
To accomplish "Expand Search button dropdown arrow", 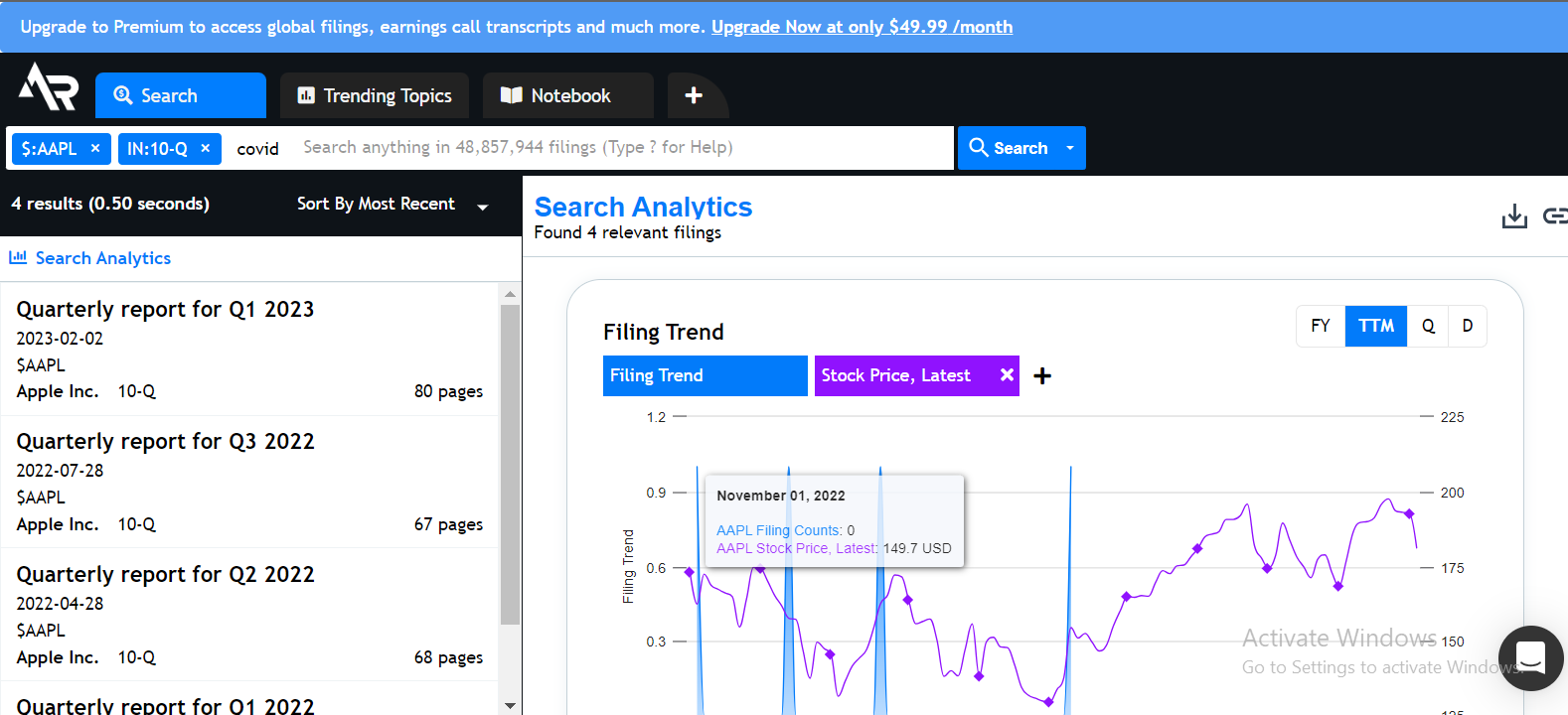I will tap(1070, 148).
